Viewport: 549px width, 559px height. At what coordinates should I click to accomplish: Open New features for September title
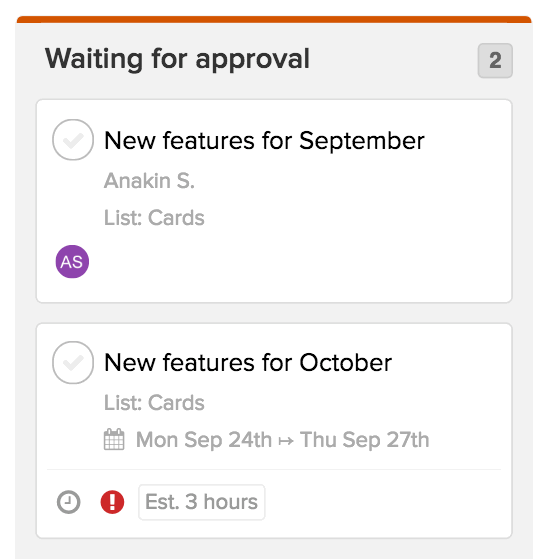click(264, 140)
